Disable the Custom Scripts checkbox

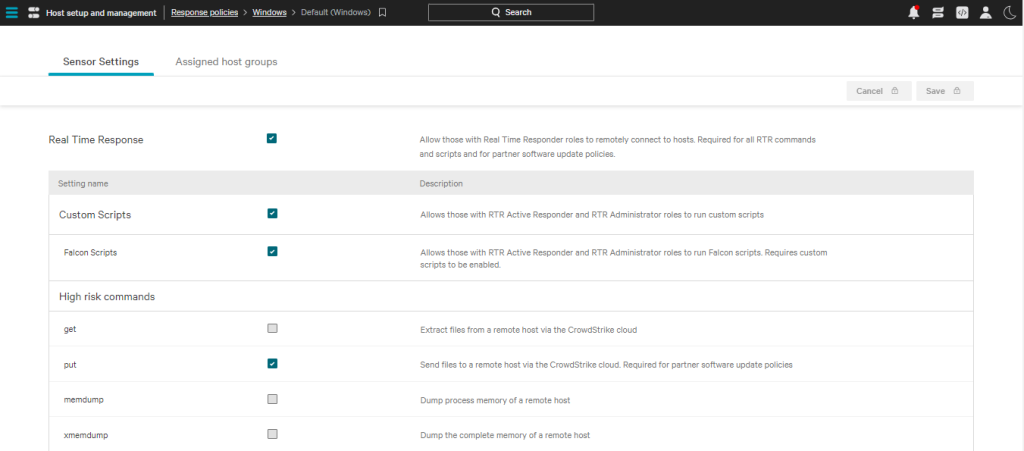(272, 213)
